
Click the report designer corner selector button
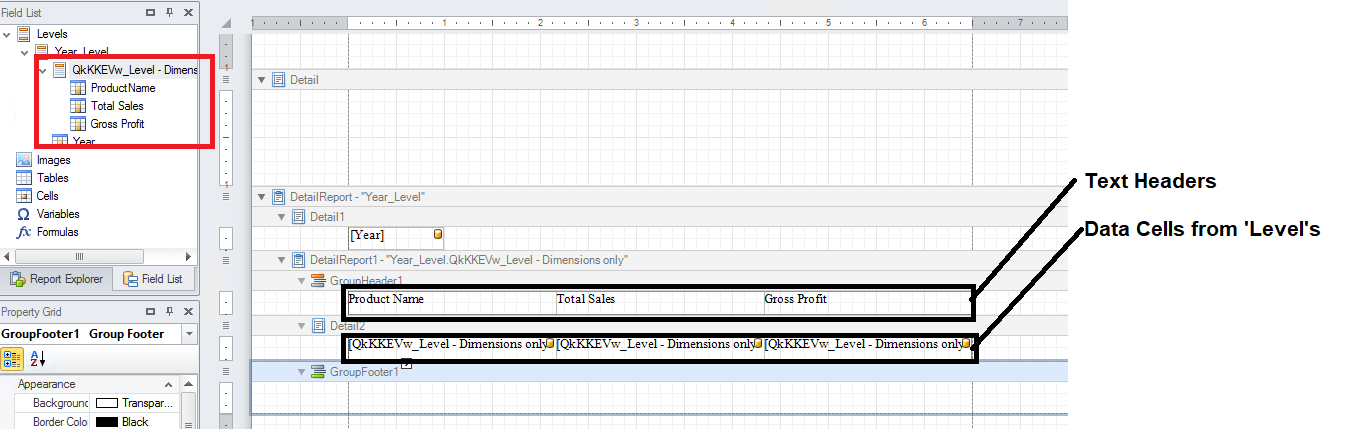(x=225, y=23)
